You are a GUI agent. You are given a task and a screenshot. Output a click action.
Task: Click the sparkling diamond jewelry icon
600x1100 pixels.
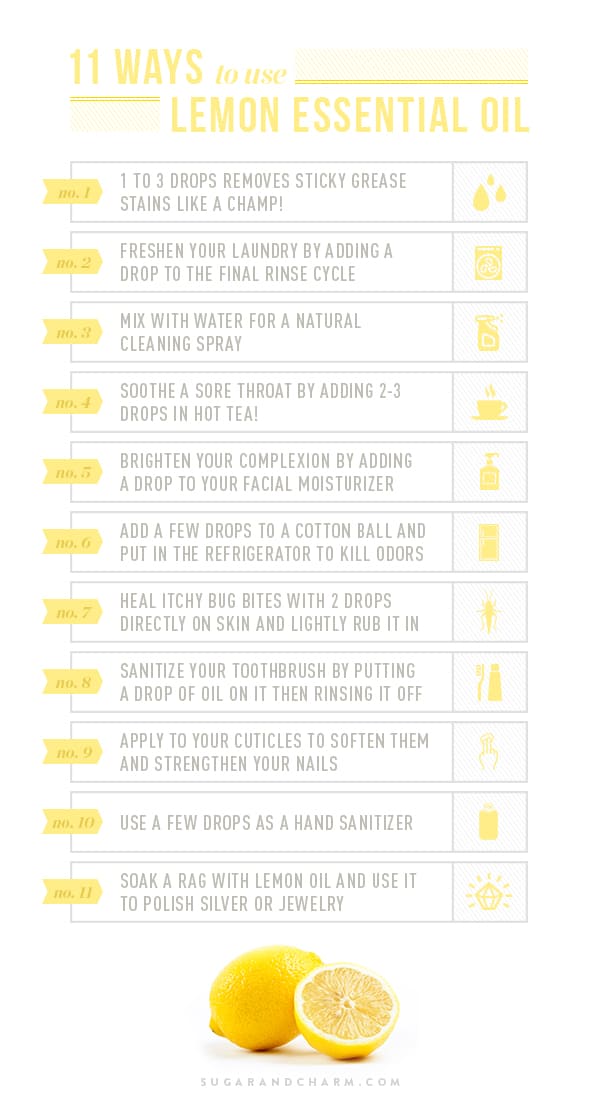(488, 892)
